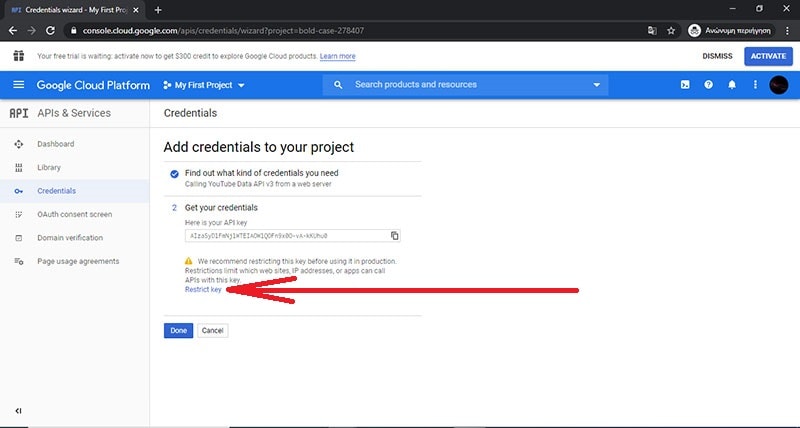Activate Cloud Shell icon
This screenshot has width=800, height=428.
coord(685,85)
